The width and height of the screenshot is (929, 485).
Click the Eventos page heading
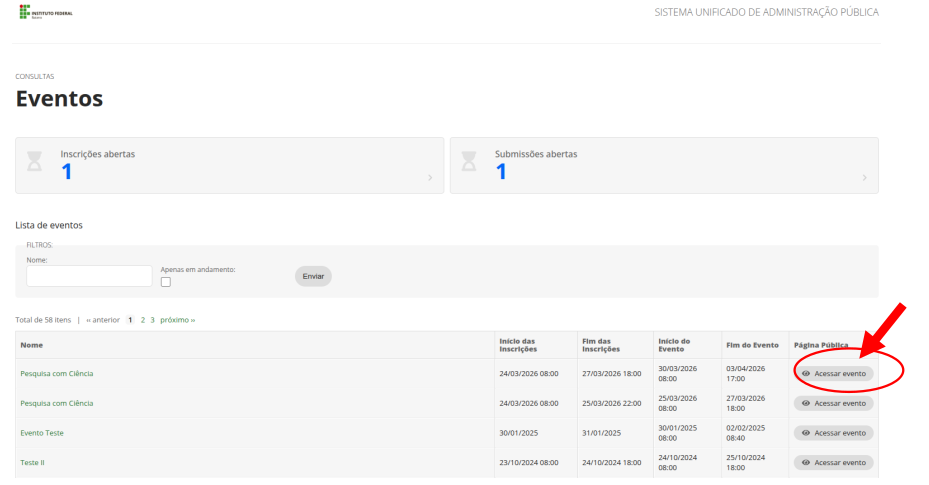(x=59, y=98)
